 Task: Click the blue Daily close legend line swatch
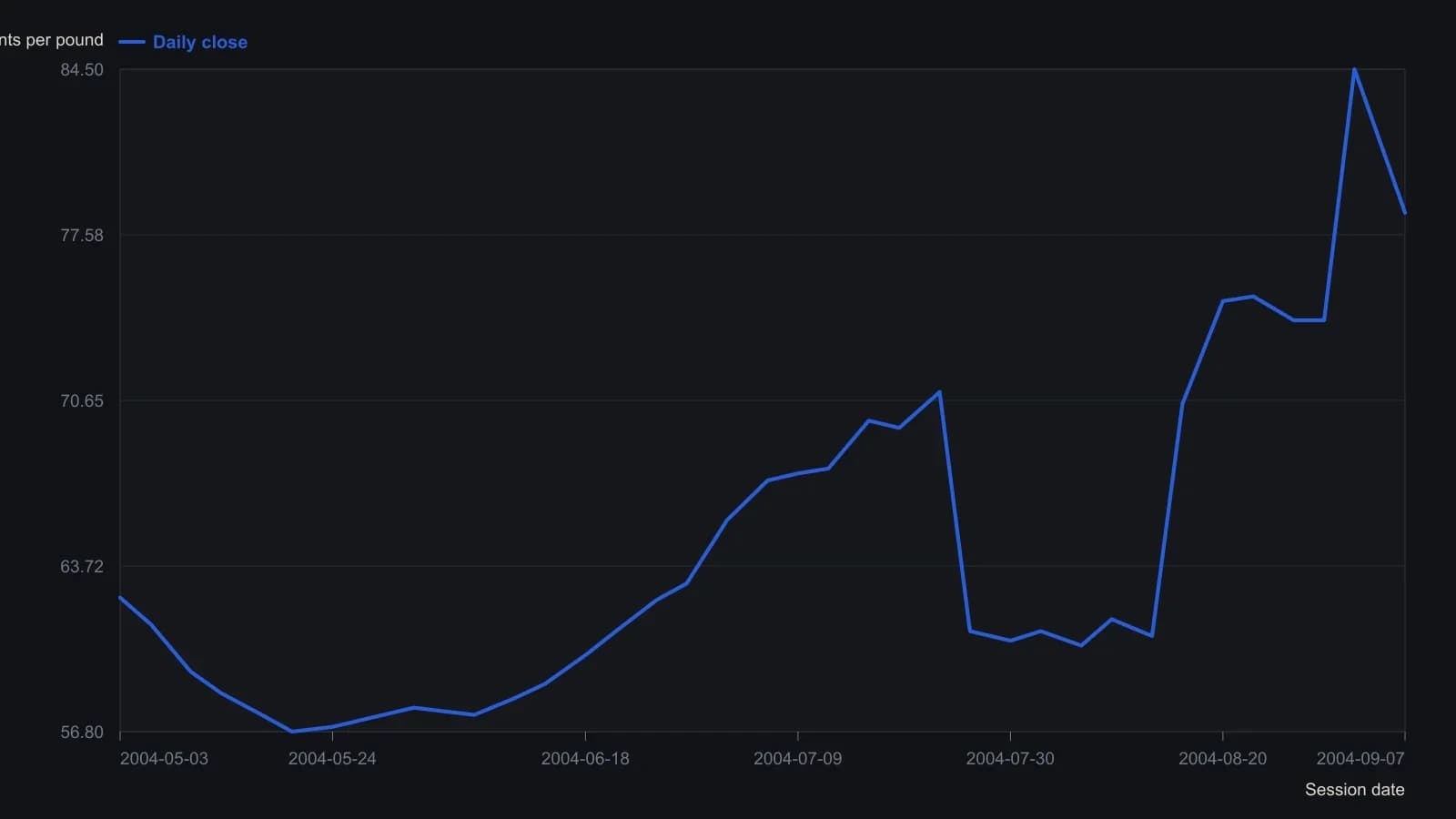click(132, 42)
